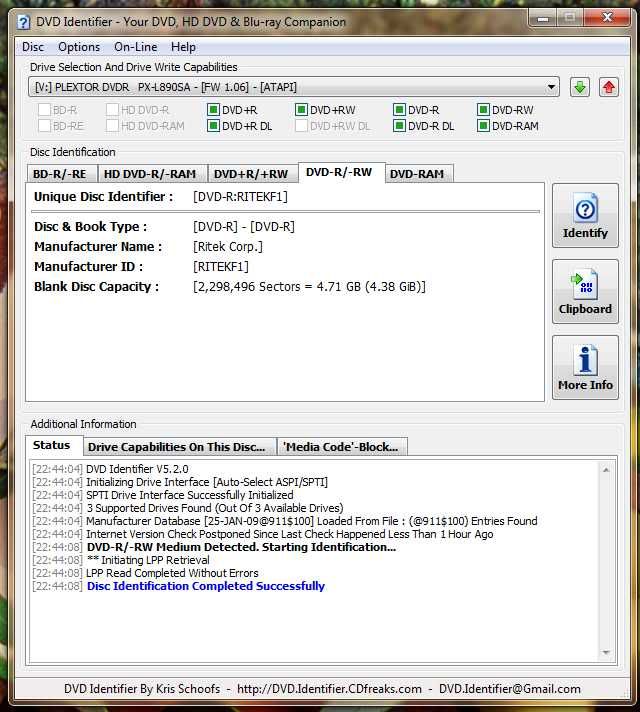Click the 'DVD Identifier V5.2.0' log line
This screenshot has width=640, height=712.
click(x=137, y=469)
